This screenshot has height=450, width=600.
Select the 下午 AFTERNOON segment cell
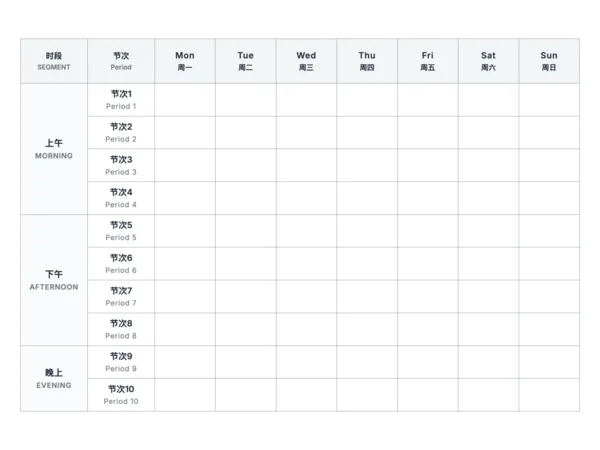point(54,280)
